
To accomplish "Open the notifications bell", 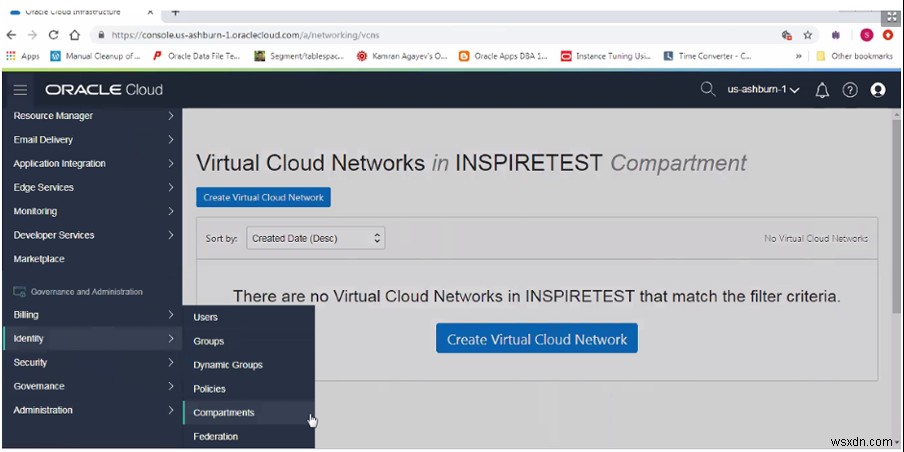I will (x=822, y=90).
